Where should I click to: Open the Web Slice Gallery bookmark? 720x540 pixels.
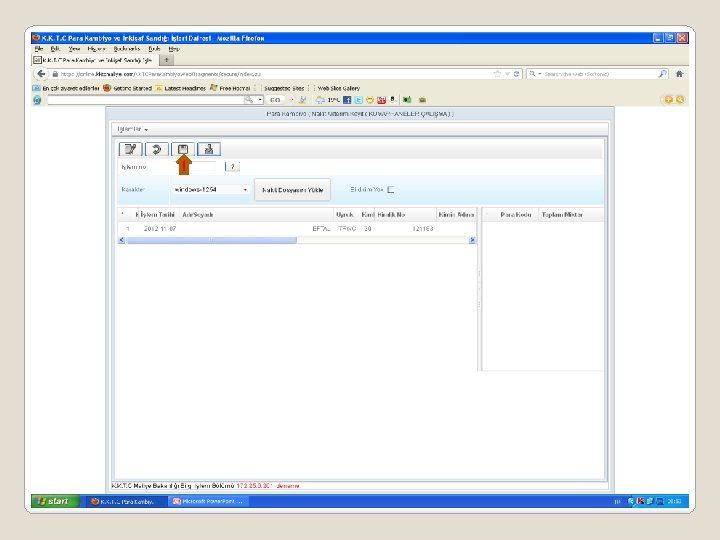pyautogui.click(x=339, y=88)
